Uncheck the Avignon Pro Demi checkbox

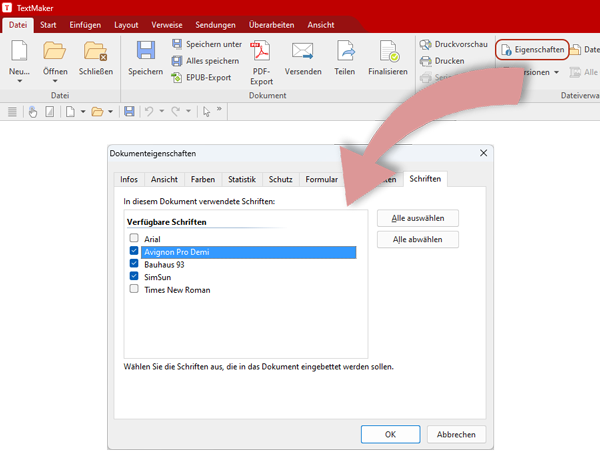coord(134,251)
